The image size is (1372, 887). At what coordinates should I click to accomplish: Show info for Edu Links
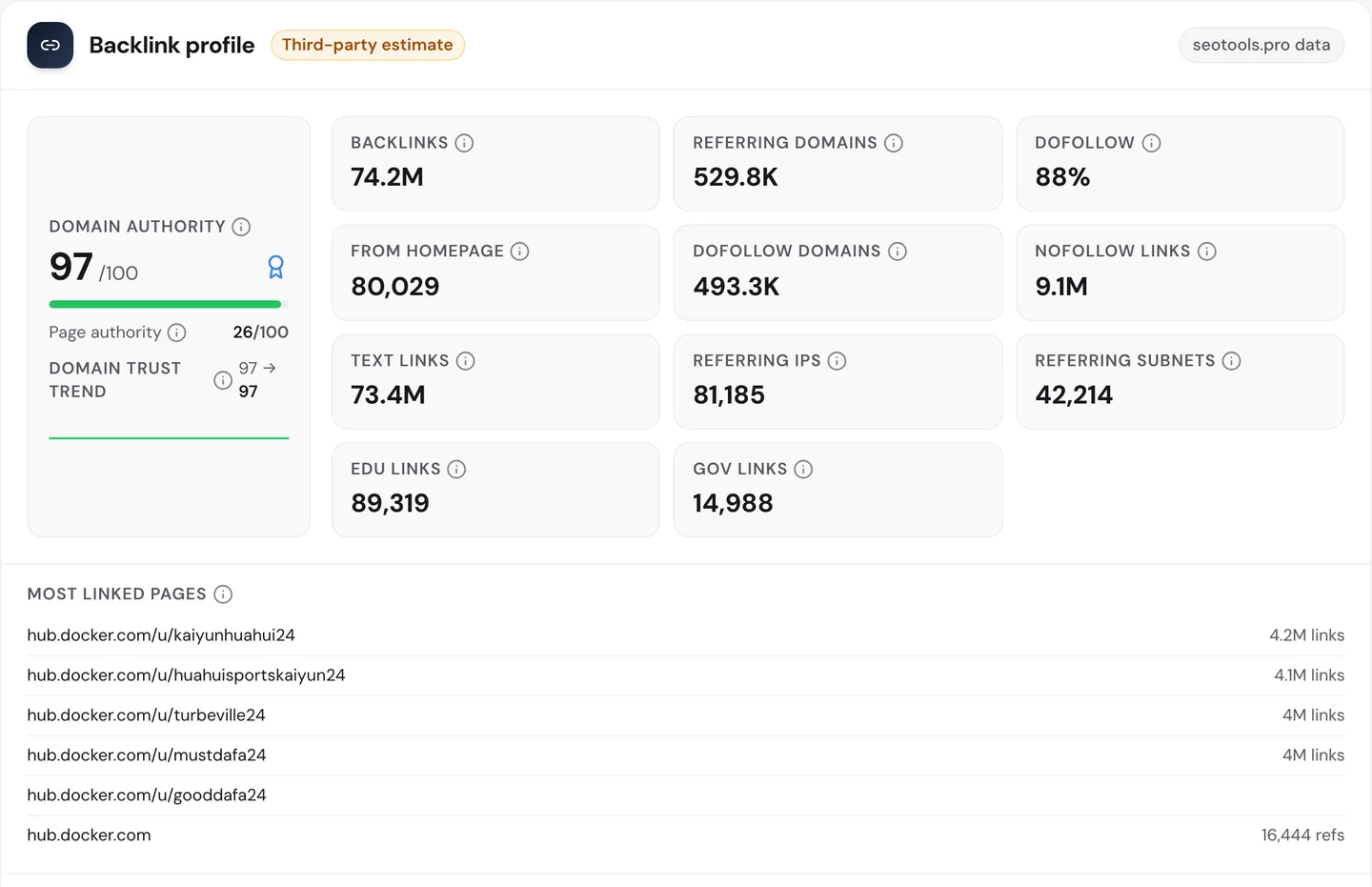coord(456,470)
